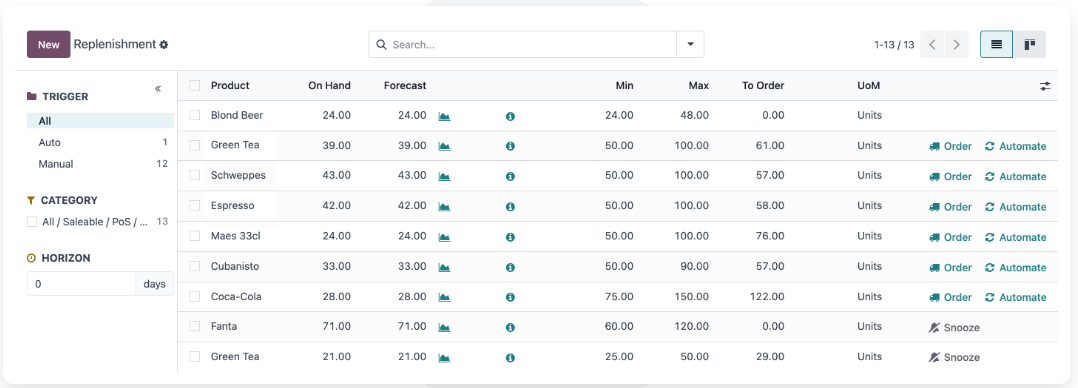Switch to the list view
The image size is (1078, 388).
click(x=996, y=45)
